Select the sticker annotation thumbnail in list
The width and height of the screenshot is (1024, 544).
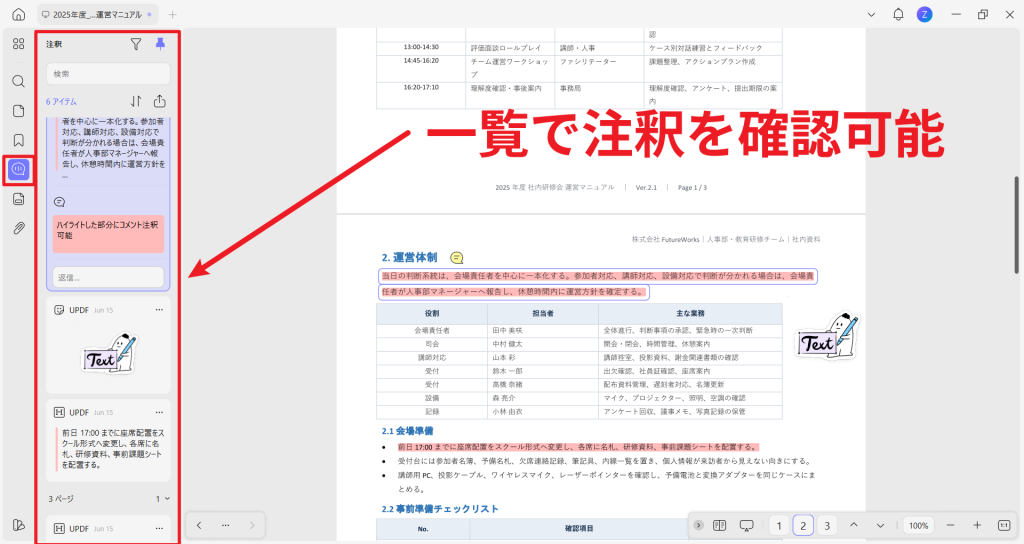109,354
